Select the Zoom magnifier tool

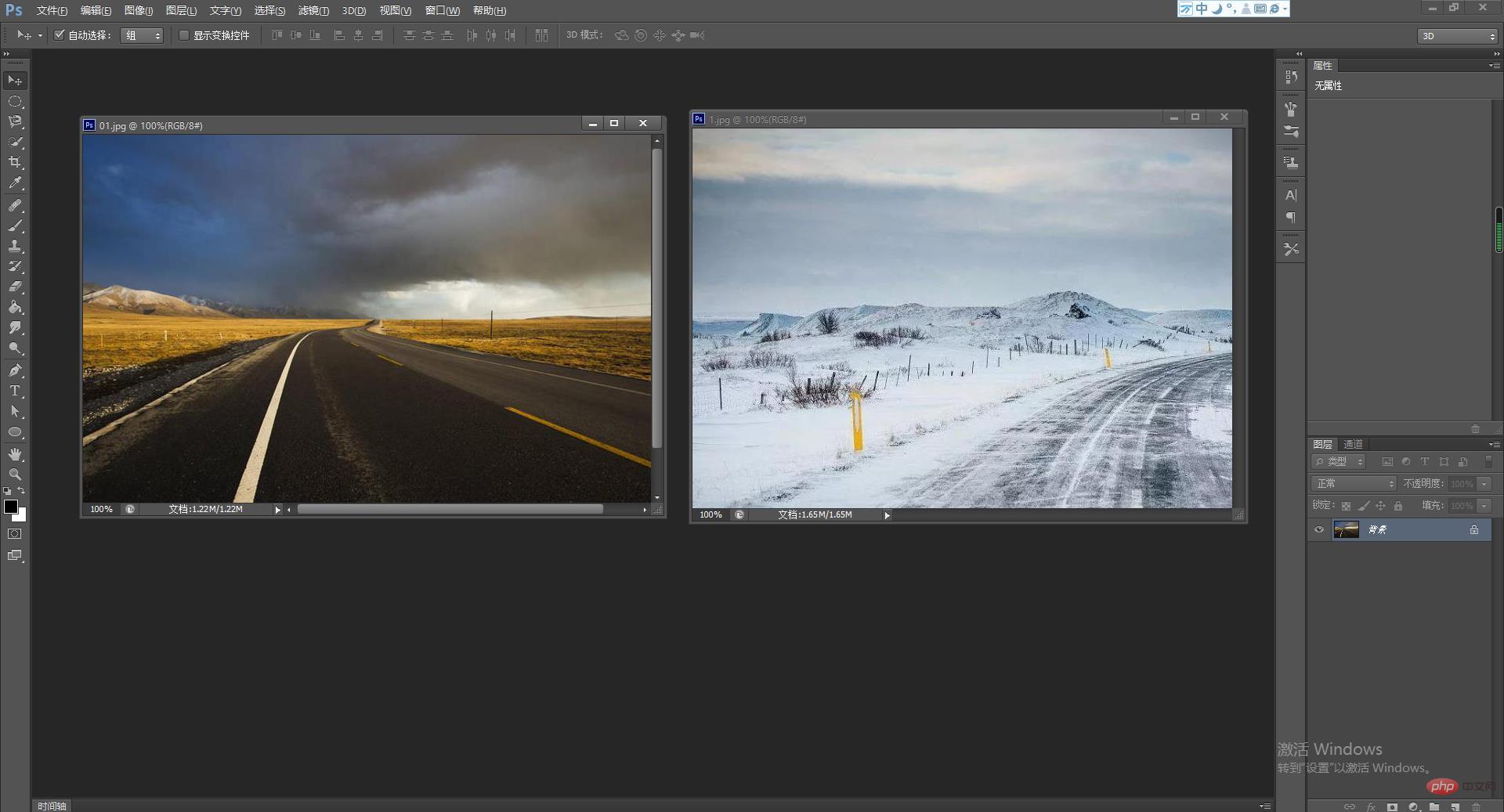pos(15,475)
